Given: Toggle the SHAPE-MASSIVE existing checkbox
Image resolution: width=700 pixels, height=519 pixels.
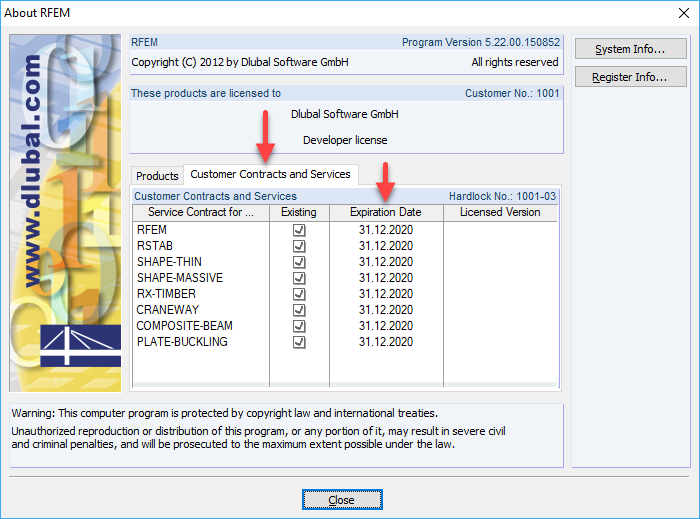Looking at the screenshot, I should pos(299,278).
